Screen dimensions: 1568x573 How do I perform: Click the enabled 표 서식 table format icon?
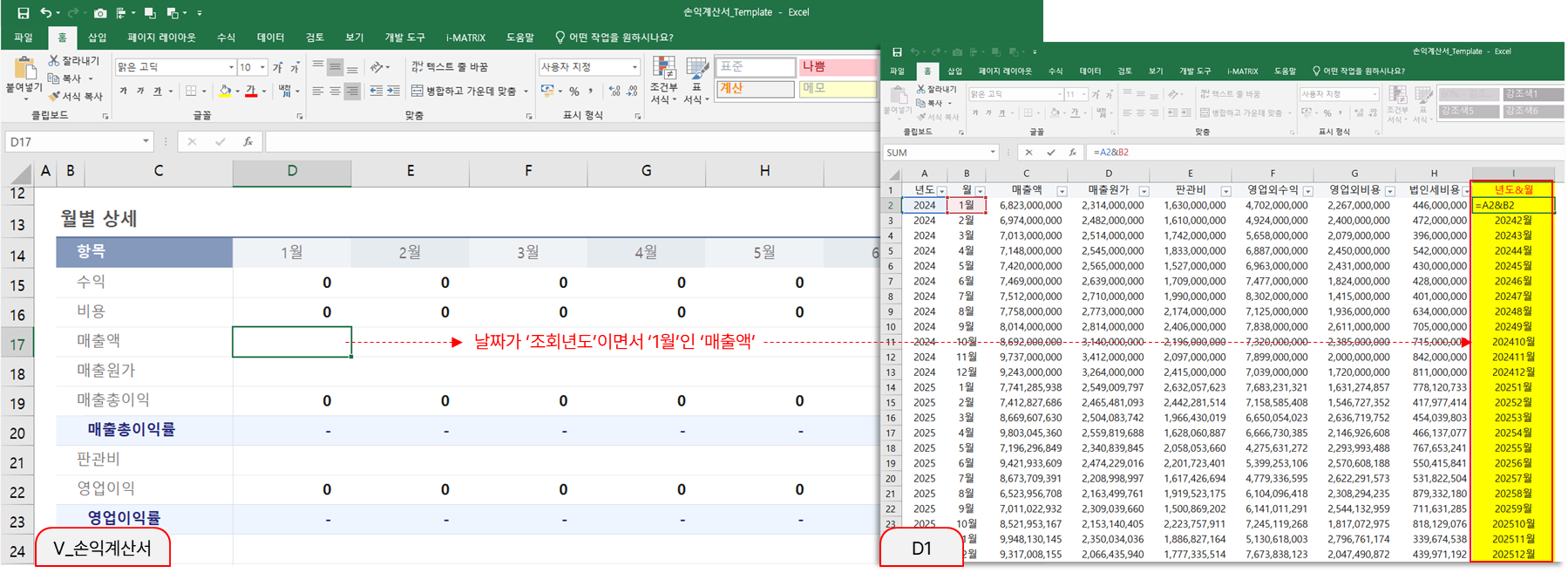[696, 79]
